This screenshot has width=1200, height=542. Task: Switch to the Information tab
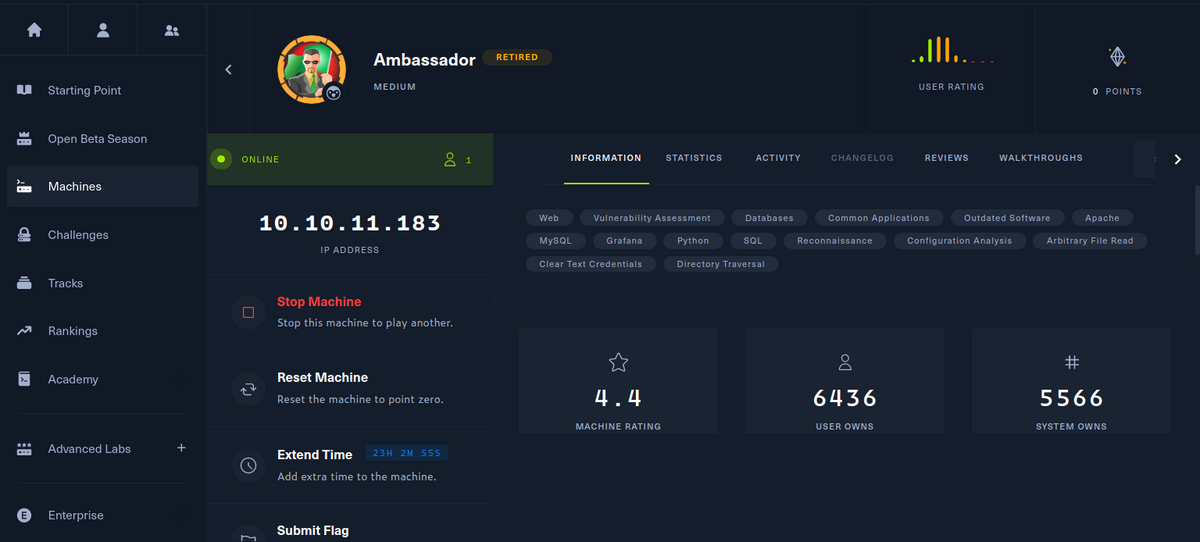click(606, 158)
